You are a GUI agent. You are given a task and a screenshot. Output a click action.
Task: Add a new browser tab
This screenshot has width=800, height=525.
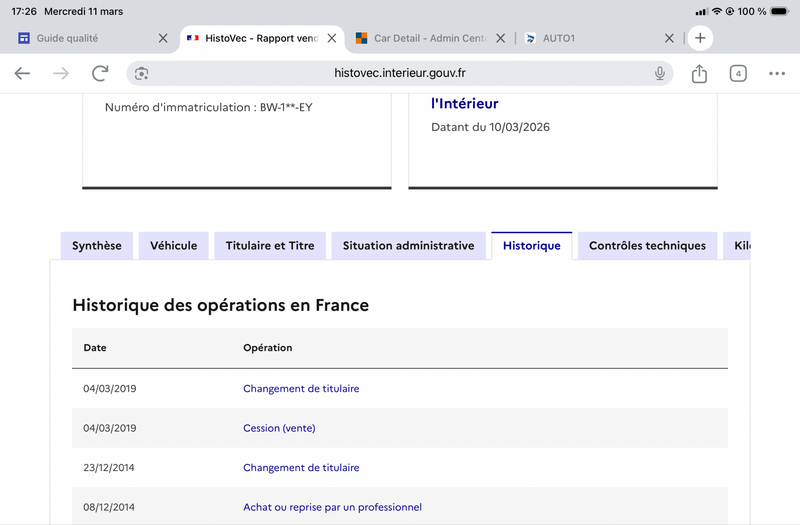[700, 38]
